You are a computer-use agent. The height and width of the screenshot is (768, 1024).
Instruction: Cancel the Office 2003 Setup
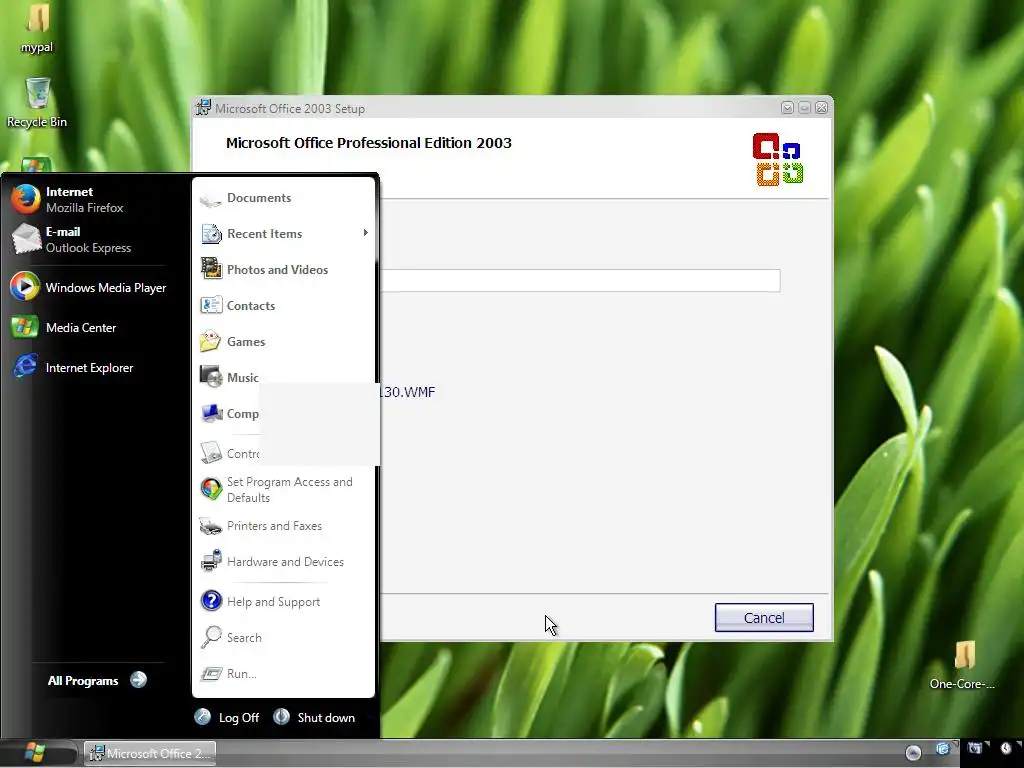pos(764,617)
